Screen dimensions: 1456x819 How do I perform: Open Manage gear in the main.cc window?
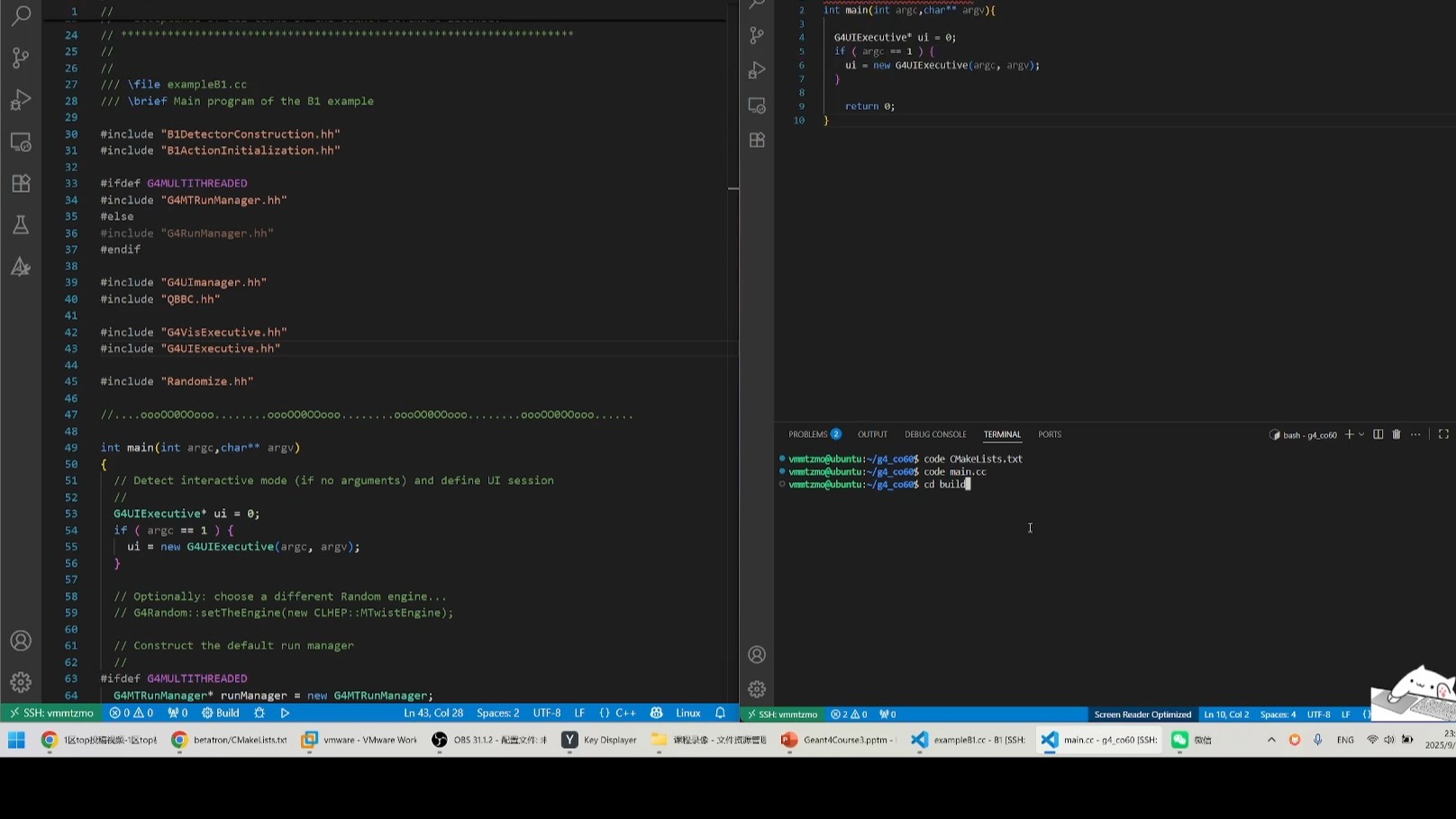click(757, 689)
